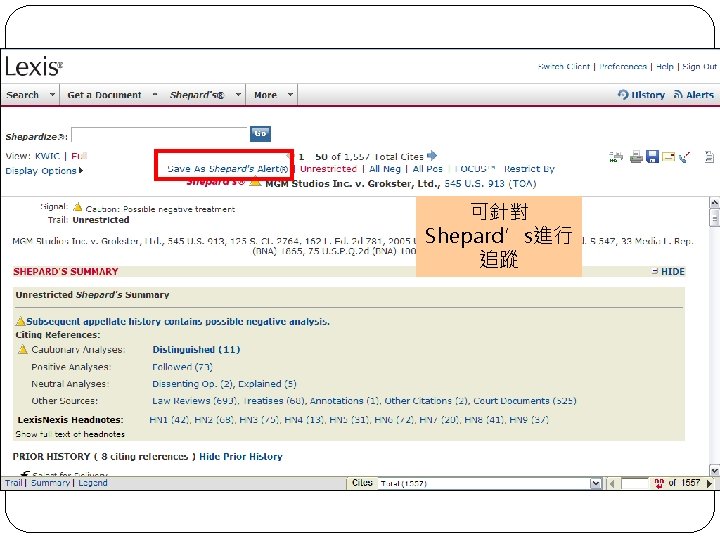Viewport: 720px width, 540px height.
Task: Switch to KWIC view
Action: coord(47,156)
